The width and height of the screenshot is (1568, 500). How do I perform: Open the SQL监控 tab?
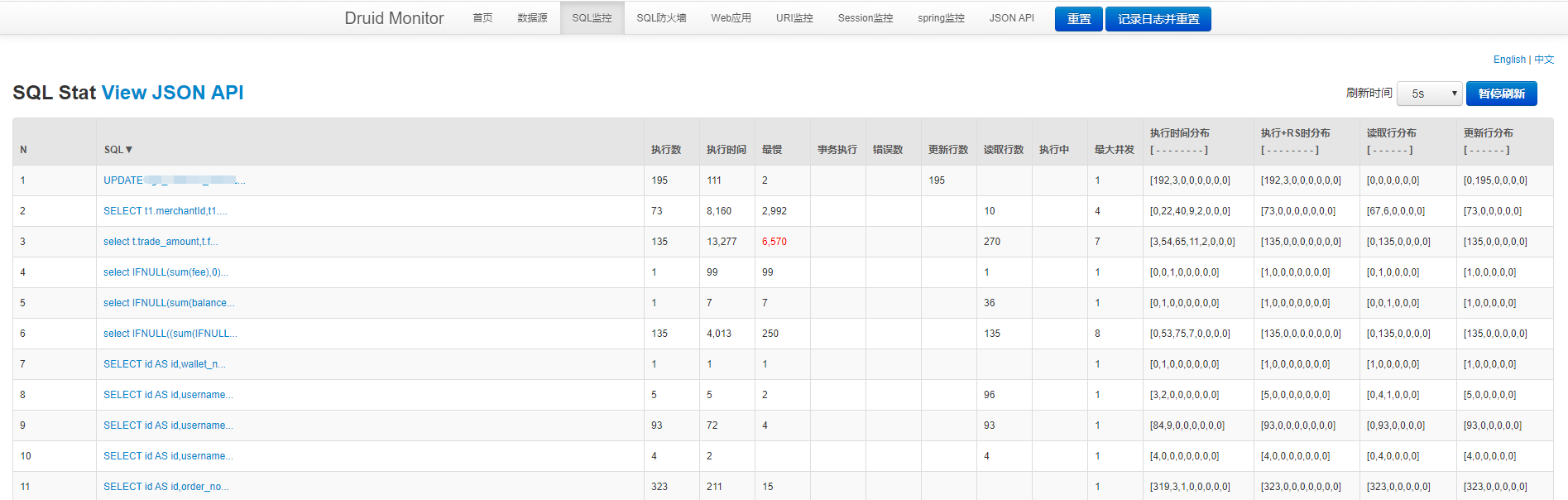(x=592, y=18)
